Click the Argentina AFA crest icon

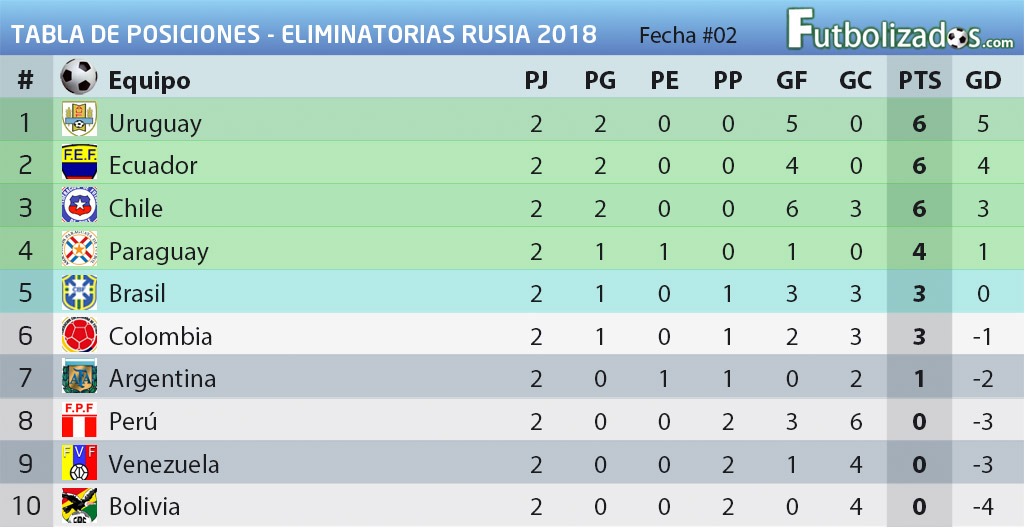tap(79, 377)
